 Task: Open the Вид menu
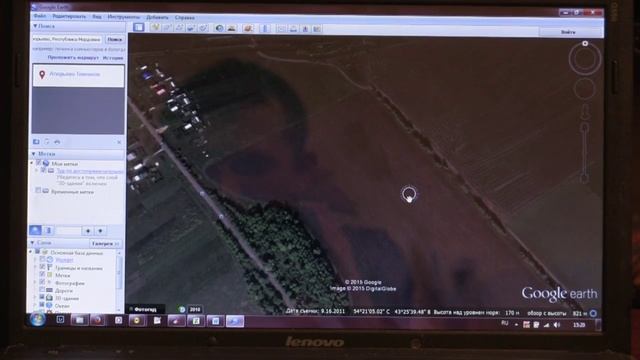97,17
